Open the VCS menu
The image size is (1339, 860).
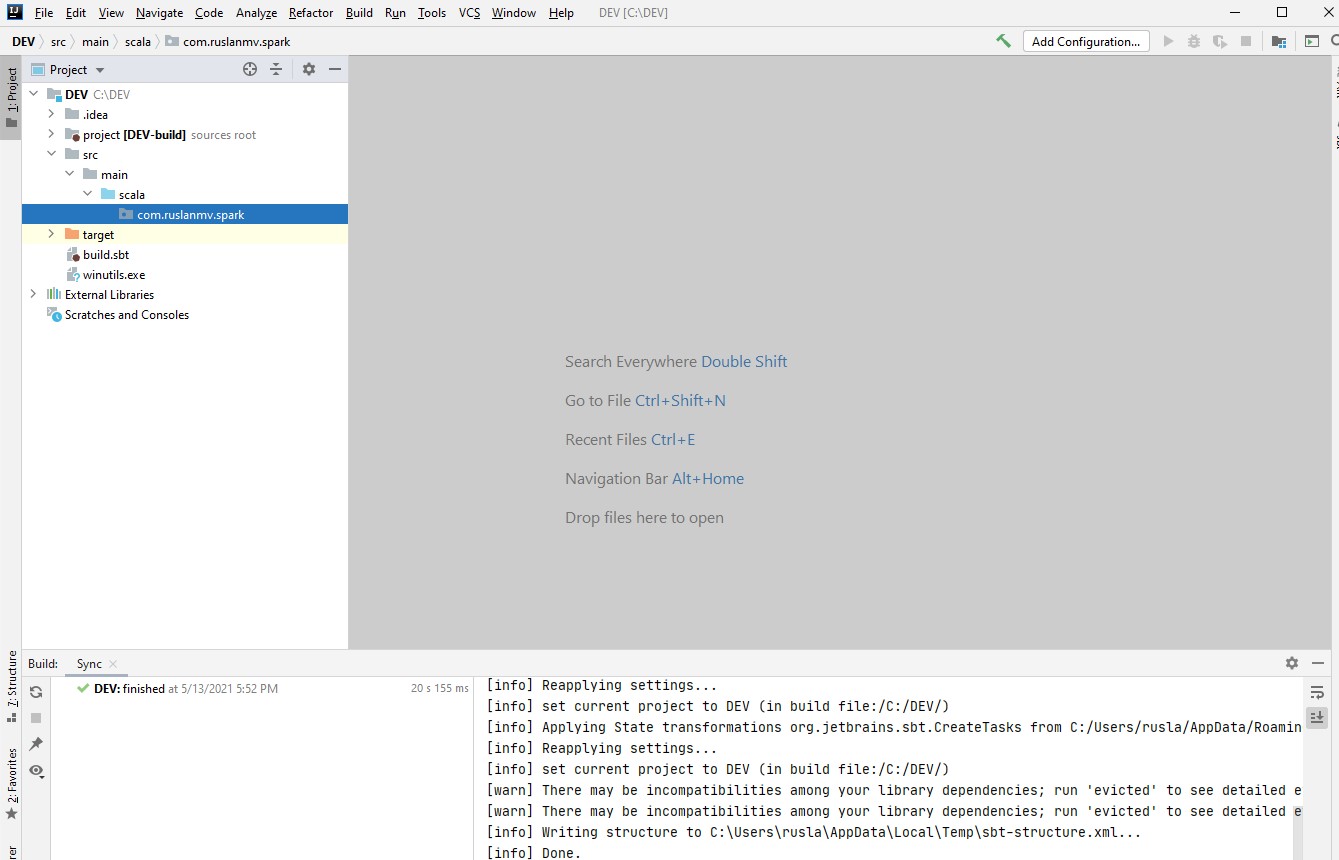tap(470, 13)
